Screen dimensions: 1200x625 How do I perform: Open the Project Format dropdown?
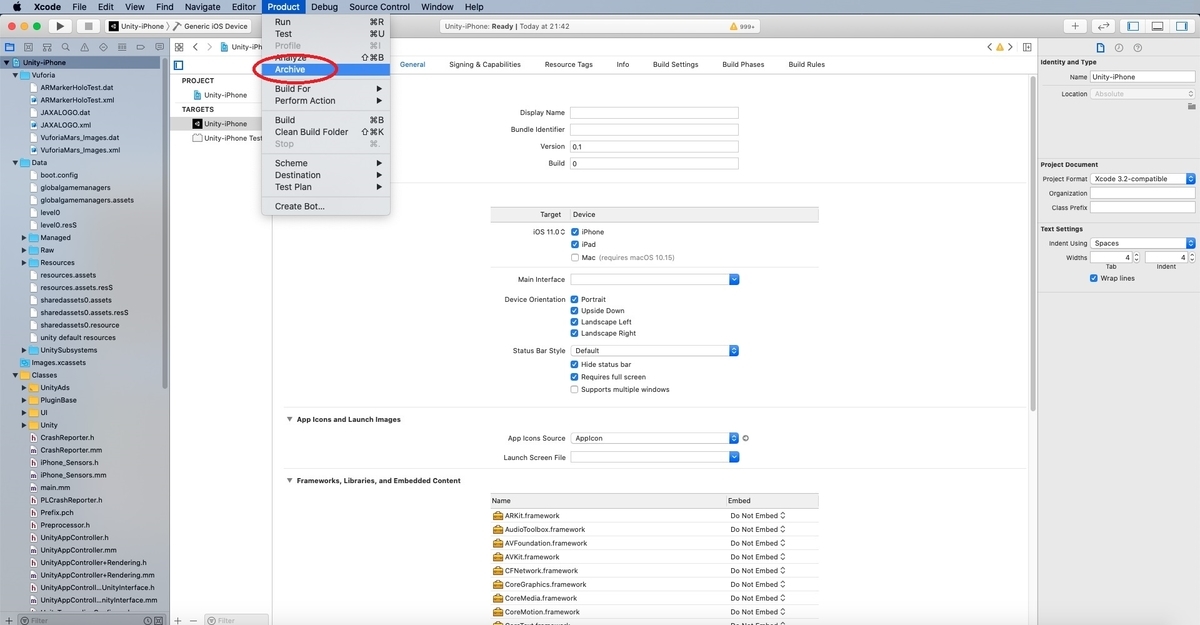click(x=1143, y=179)
